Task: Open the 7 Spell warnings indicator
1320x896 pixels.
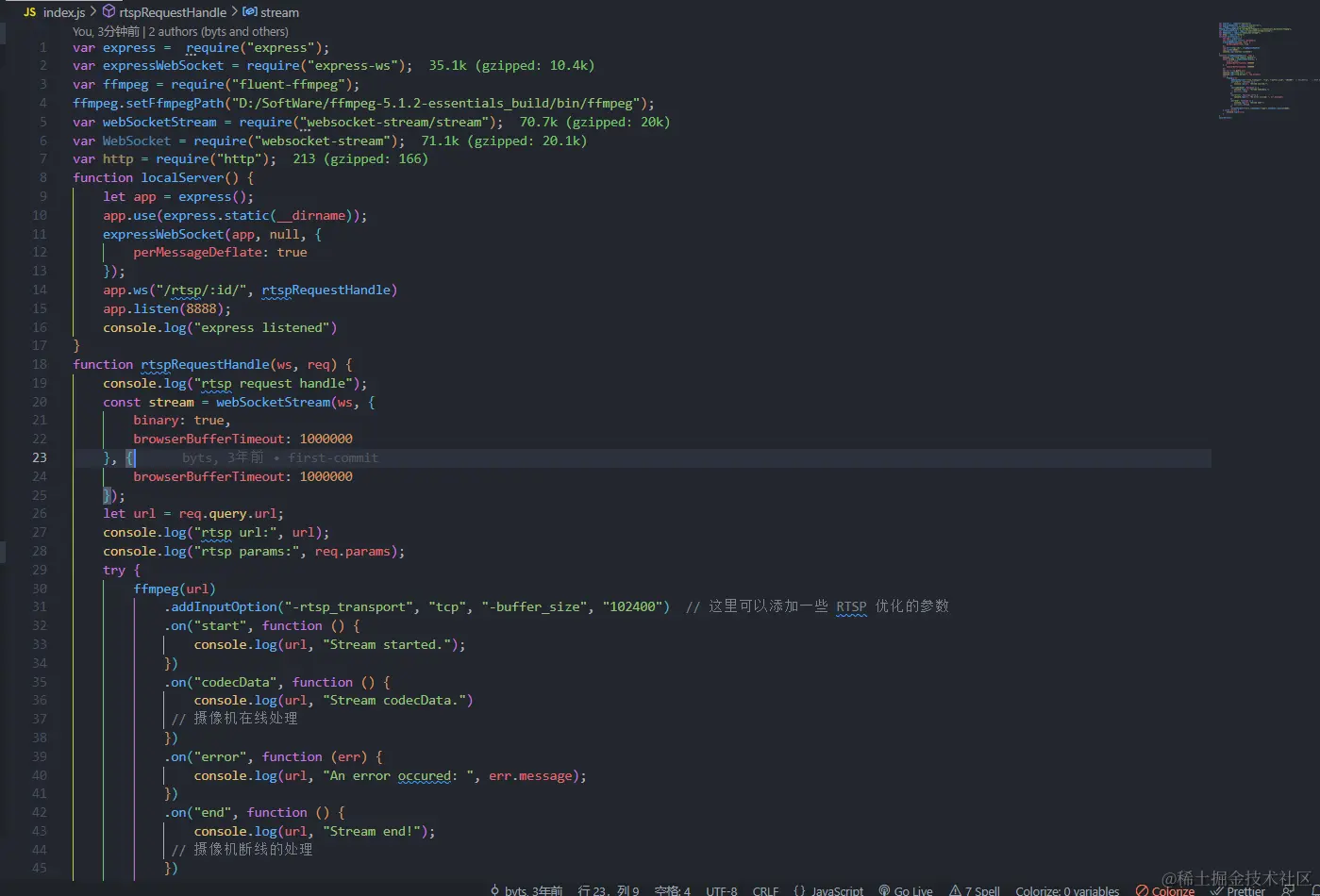Action: point(975,889)
